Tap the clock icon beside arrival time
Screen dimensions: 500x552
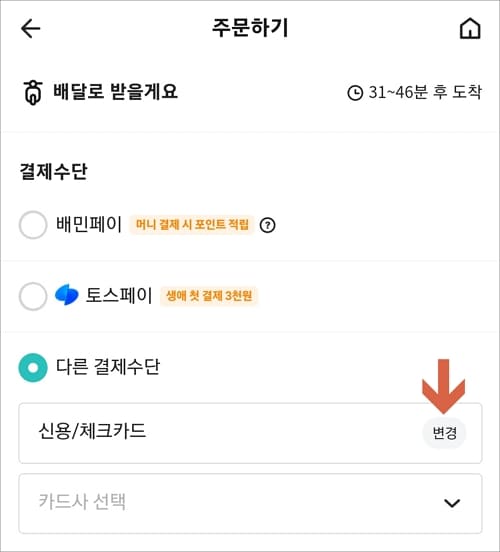[x=355, y=93]
